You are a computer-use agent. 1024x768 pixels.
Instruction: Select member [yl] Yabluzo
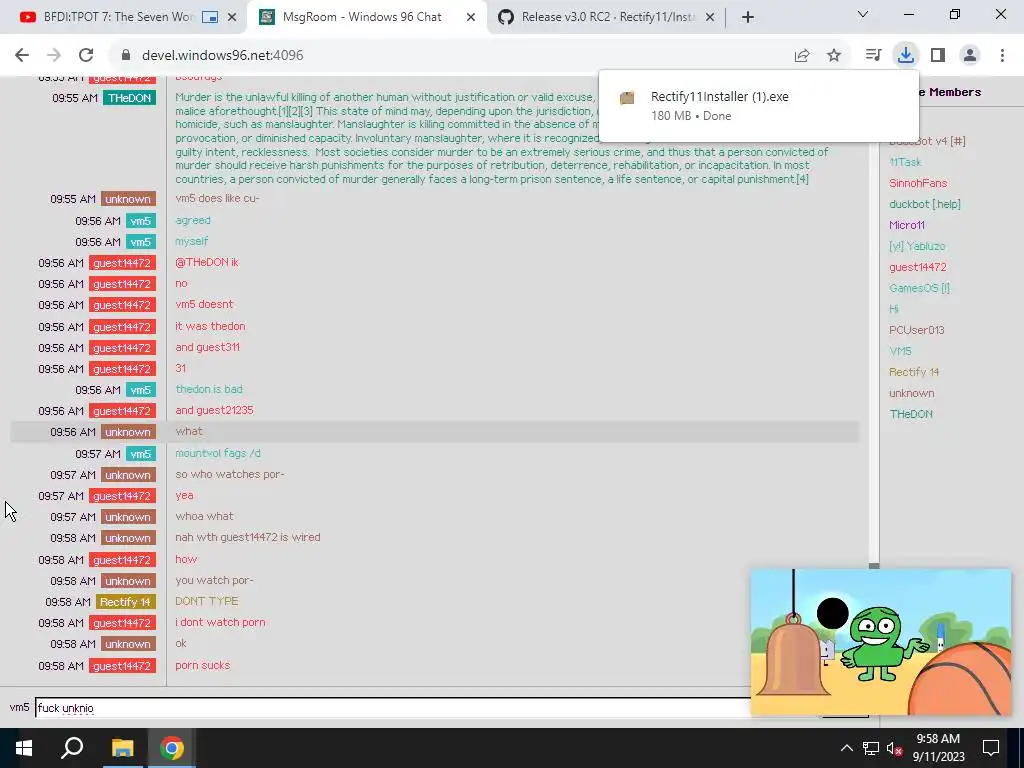[x=917, y=246]
